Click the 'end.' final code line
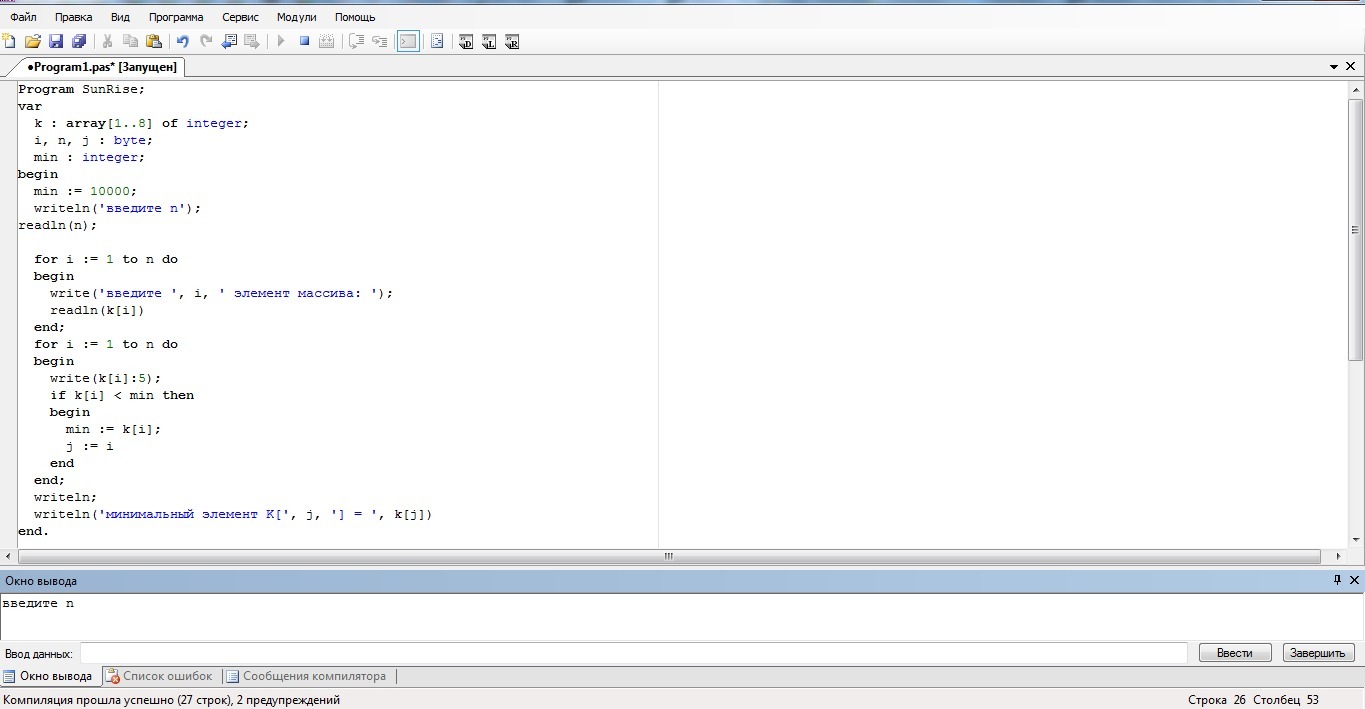 coord(34,531)
